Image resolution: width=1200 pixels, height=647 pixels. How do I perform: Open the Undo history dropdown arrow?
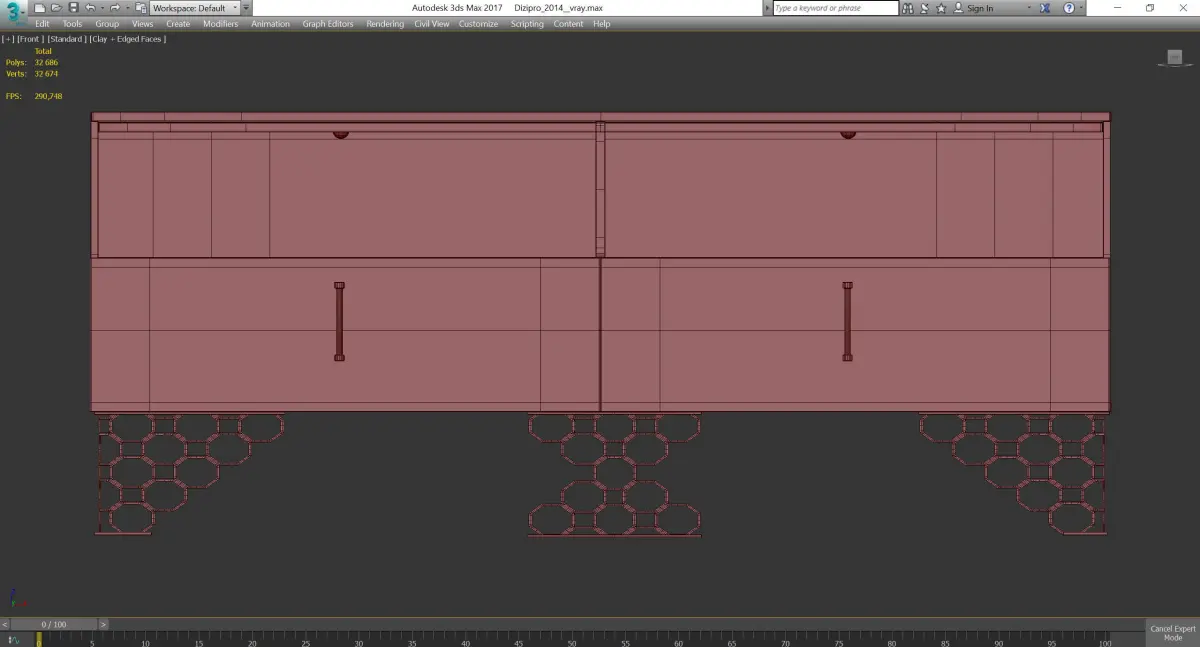[x=102, y=8]
